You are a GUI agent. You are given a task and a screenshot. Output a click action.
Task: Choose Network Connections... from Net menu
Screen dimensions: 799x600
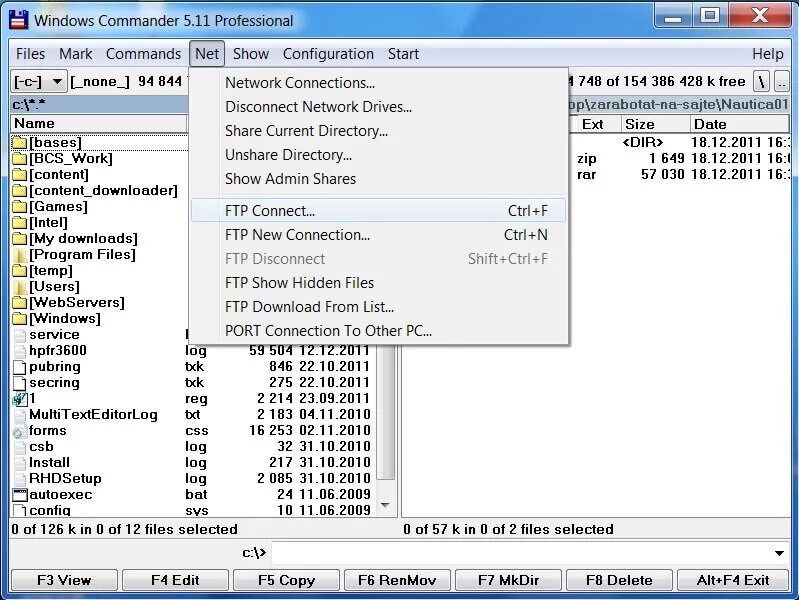[379, 83]
